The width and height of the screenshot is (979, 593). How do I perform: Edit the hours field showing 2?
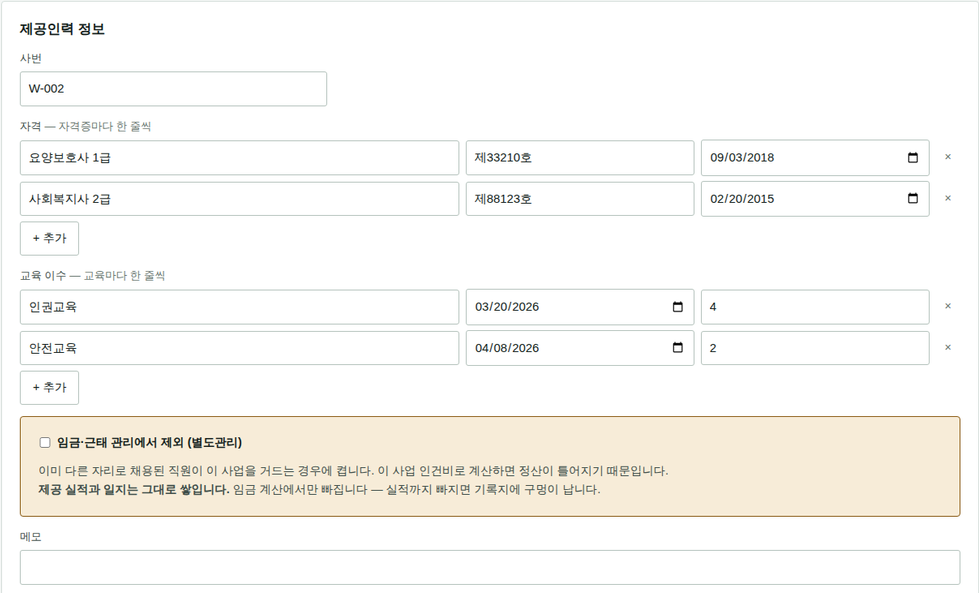[815, 348]
